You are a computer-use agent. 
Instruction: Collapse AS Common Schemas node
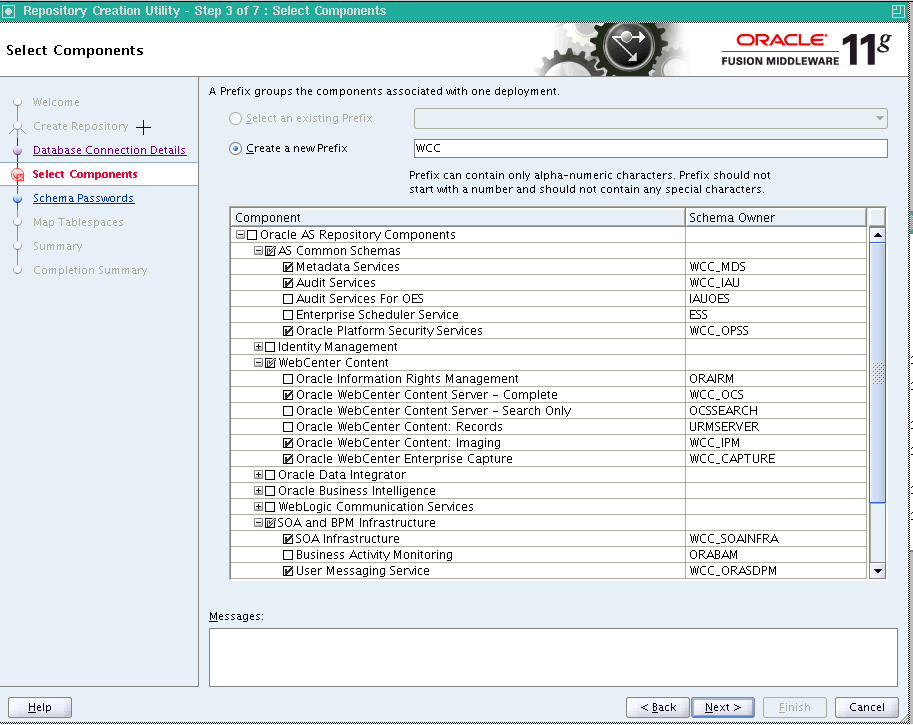coord(258,251)
